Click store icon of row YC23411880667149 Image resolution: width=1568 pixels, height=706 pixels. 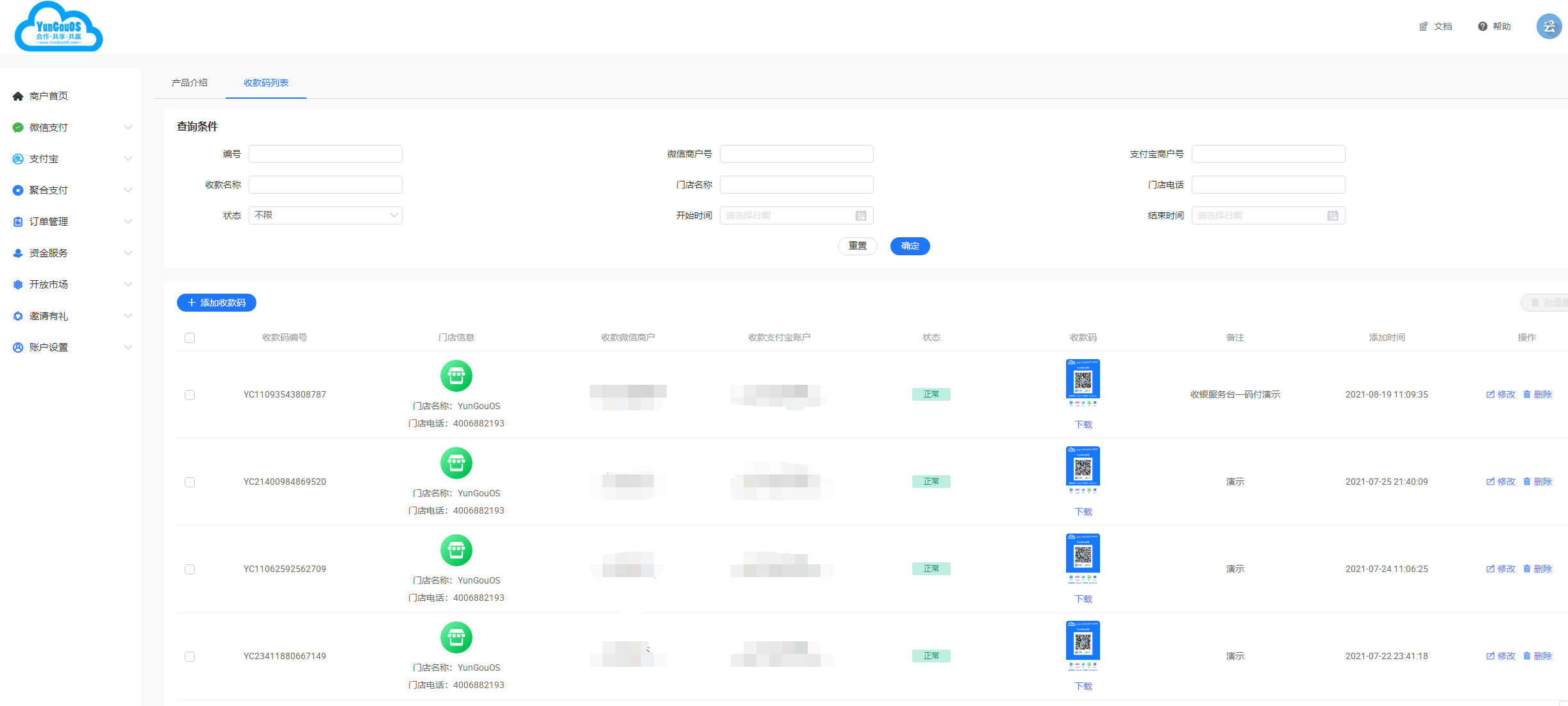coord(456,637)
